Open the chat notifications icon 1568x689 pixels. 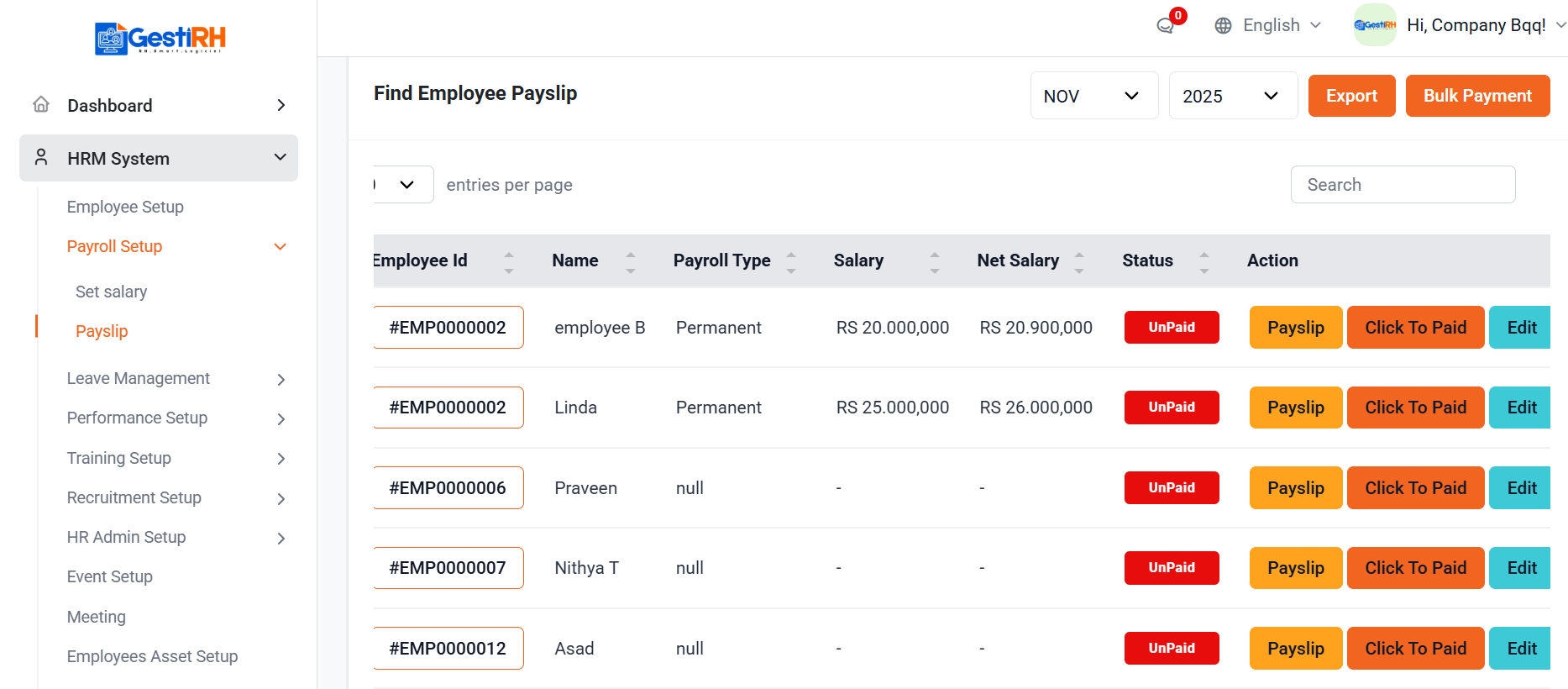[x=1165, y=25]
